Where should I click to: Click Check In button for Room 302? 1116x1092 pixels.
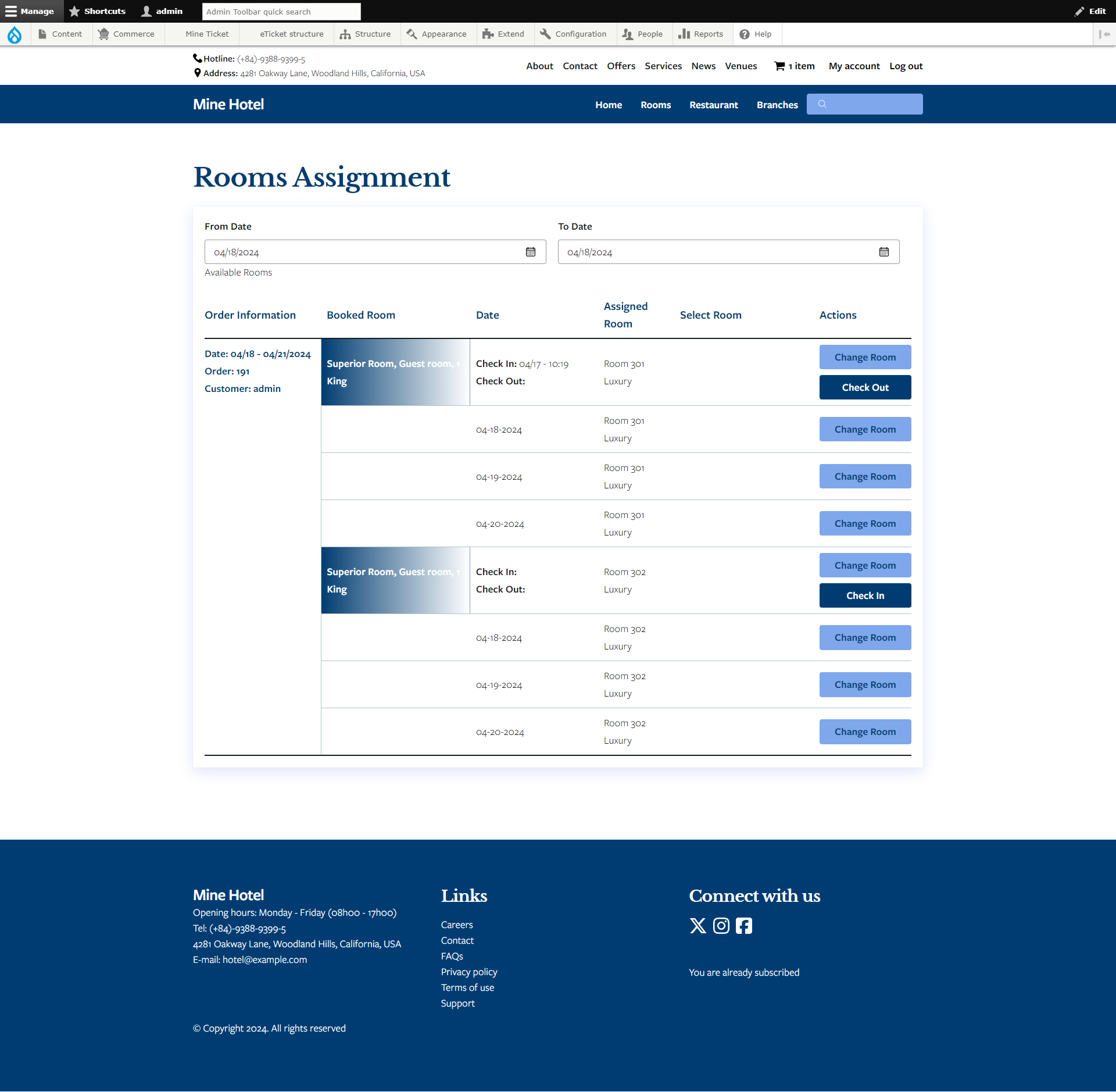tap(865, 595)
